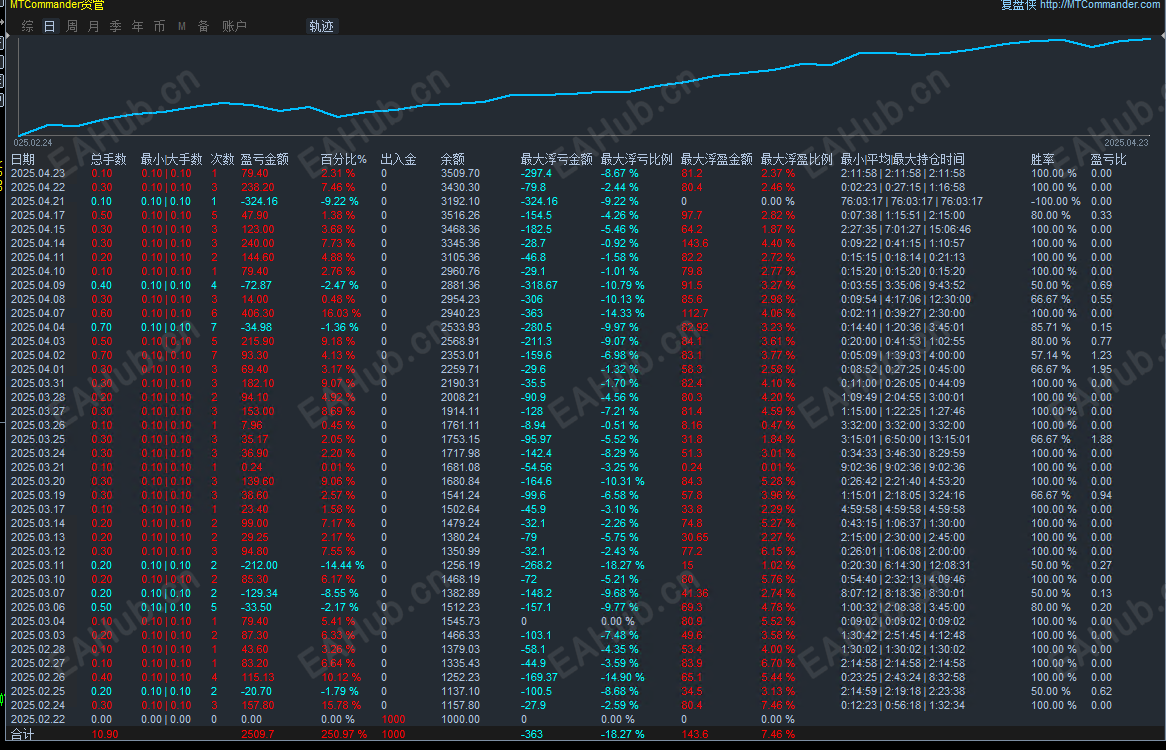The image size is (1166, 750).
Task: Click the MTCommander资管 title
Action: pos(57,5)
